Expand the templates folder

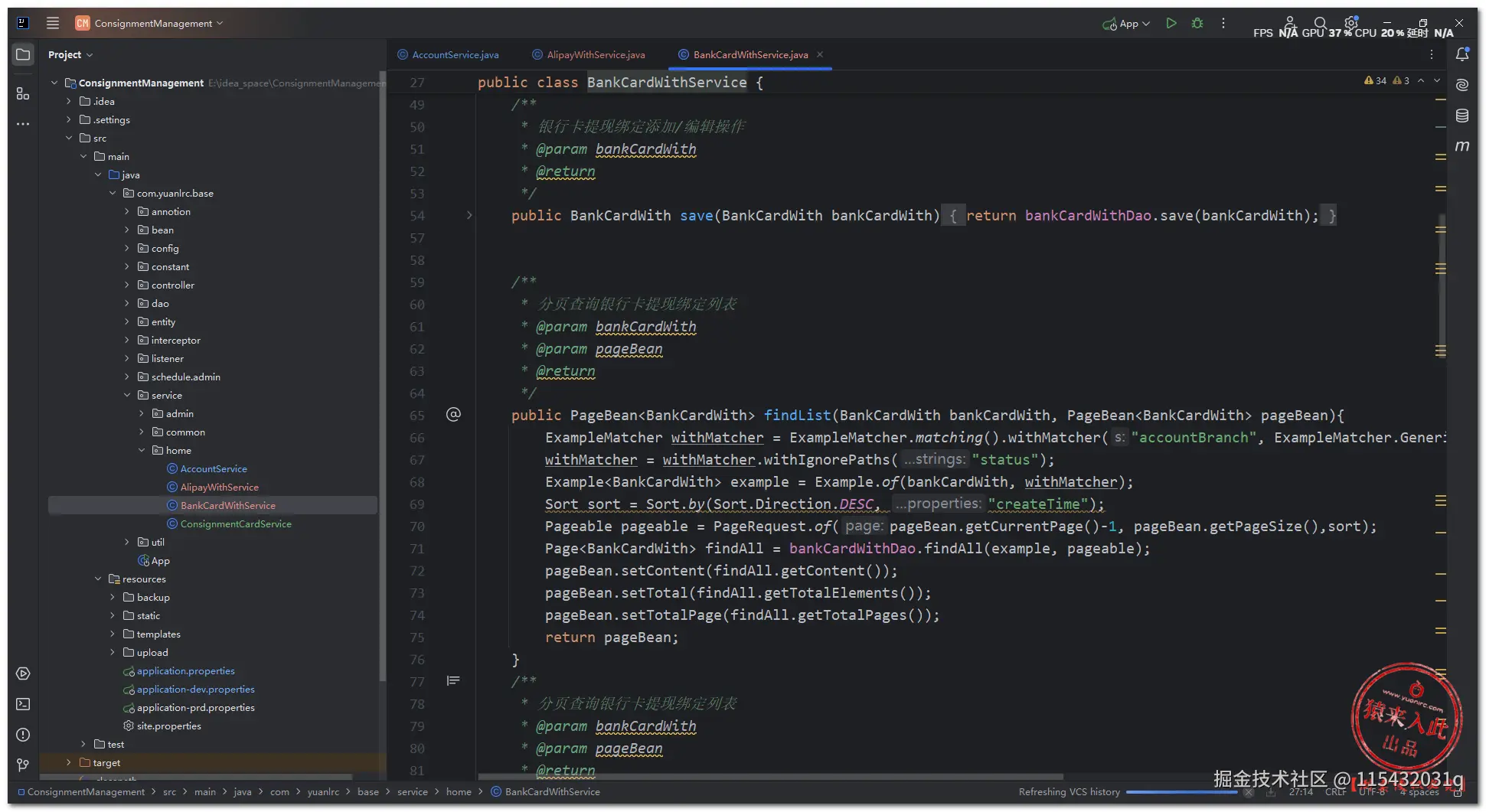pos(113,634)
